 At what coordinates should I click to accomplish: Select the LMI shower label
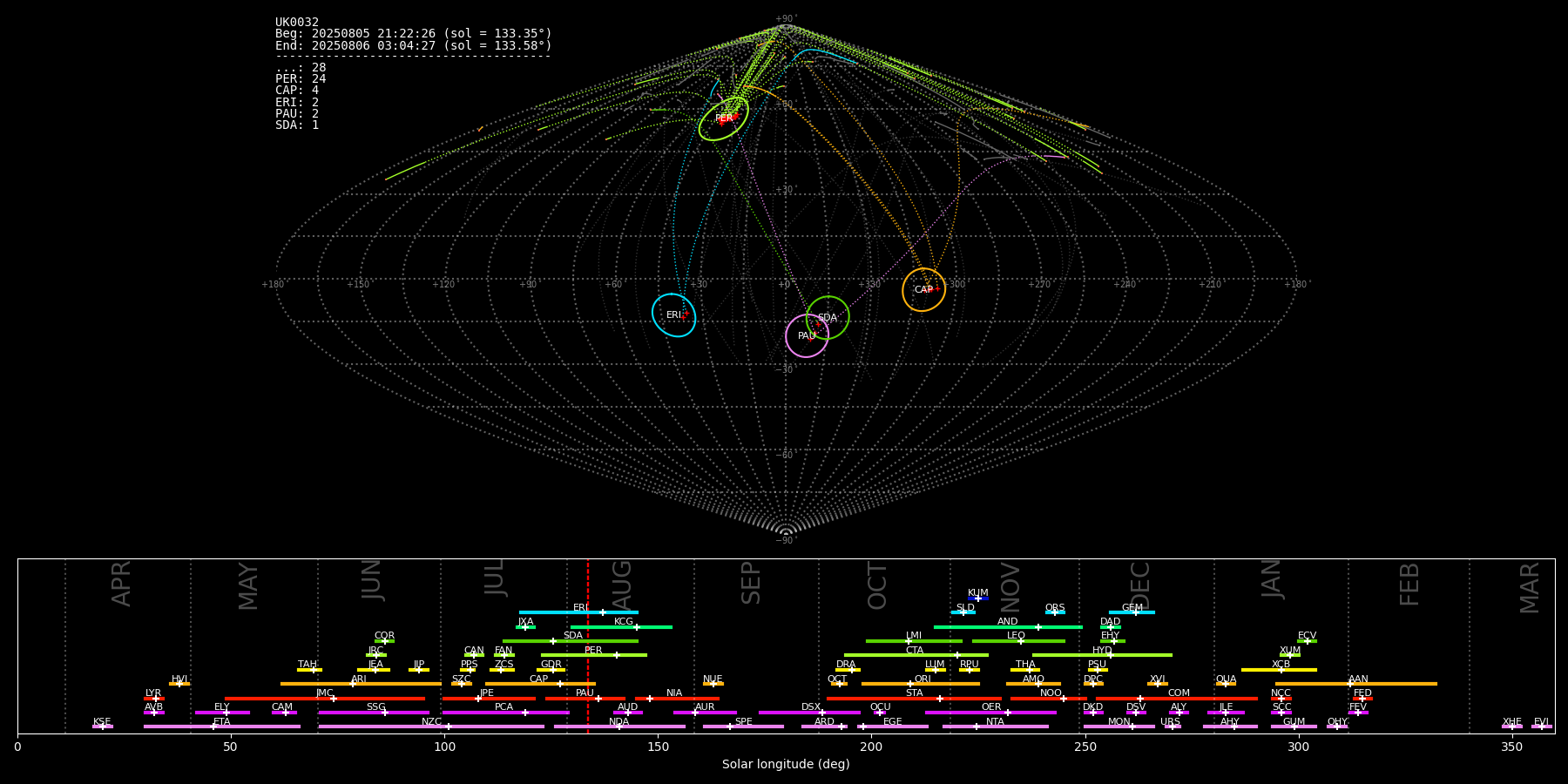[x=913, y=636]
